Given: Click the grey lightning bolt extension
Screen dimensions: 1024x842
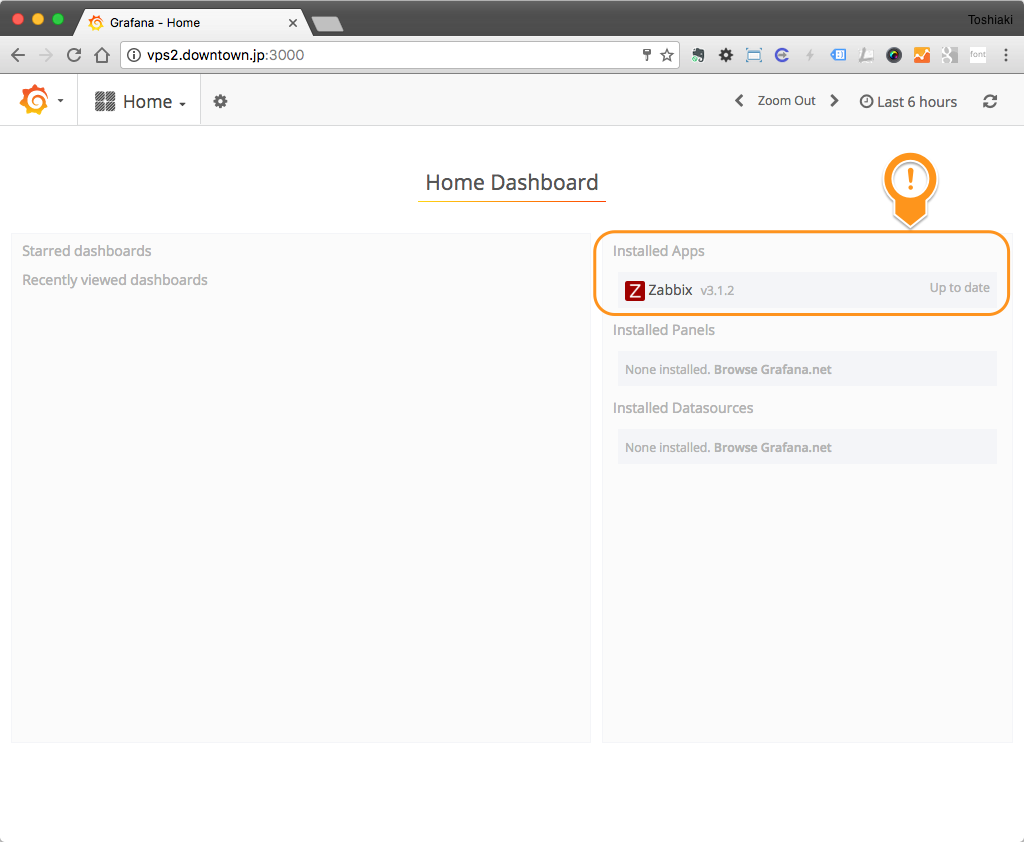Looking at the screenshot, I should point(810,55).
